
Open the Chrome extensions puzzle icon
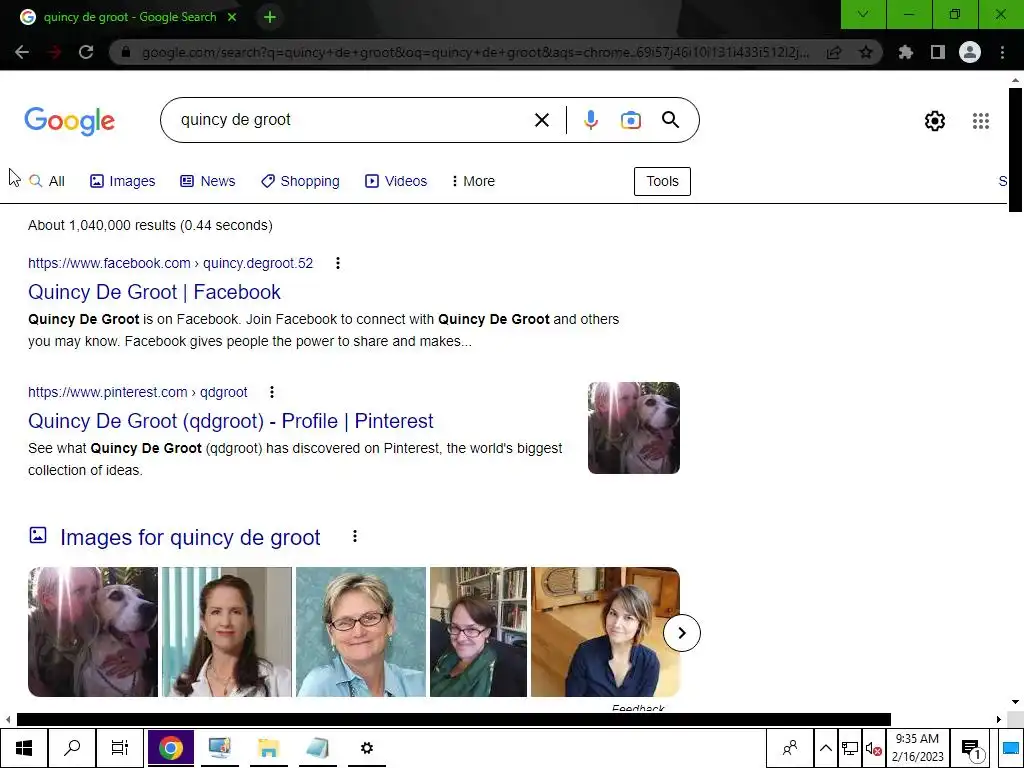pos(905,52)
